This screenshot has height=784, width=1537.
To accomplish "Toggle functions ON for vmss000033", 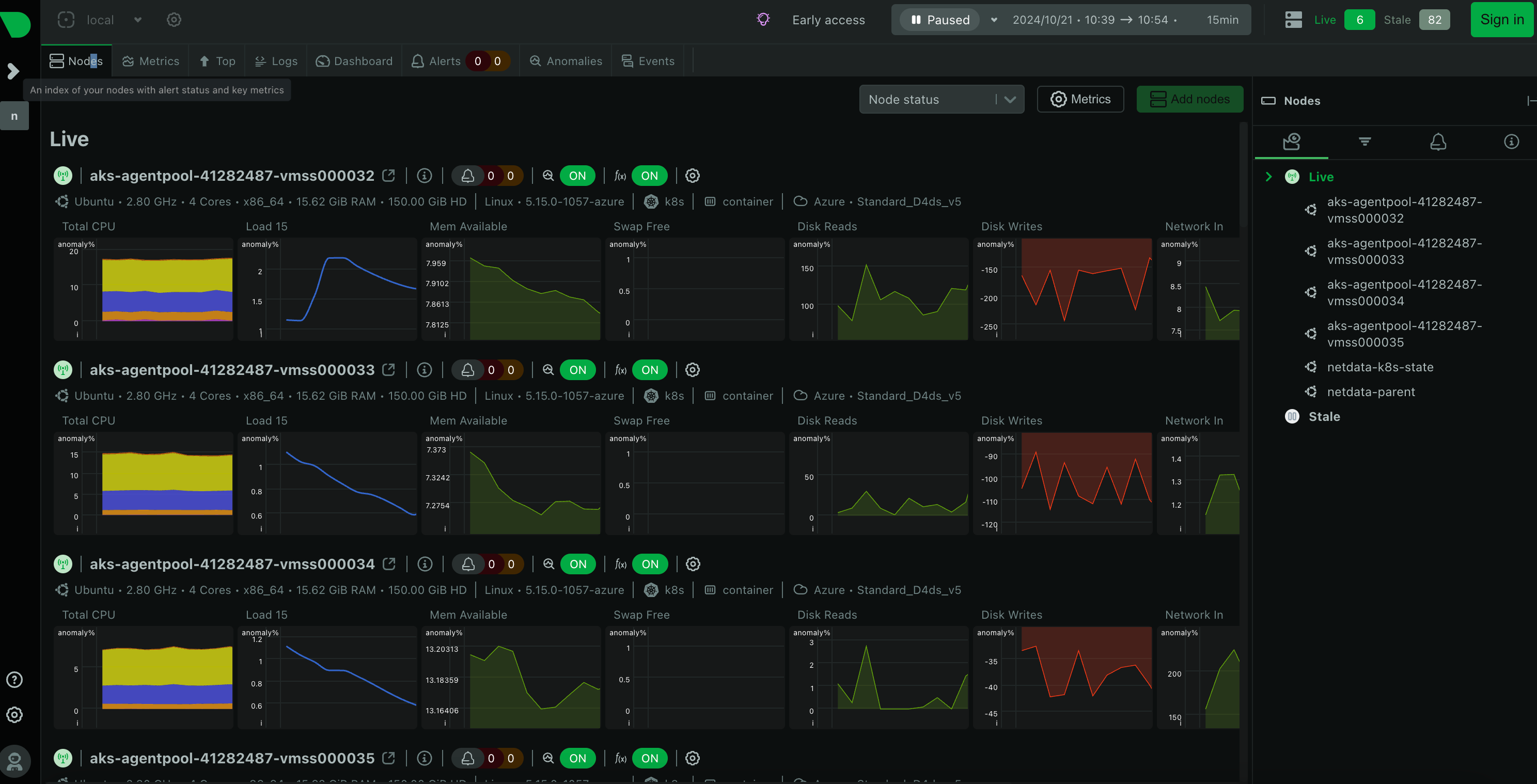I will tap(650, 369).
